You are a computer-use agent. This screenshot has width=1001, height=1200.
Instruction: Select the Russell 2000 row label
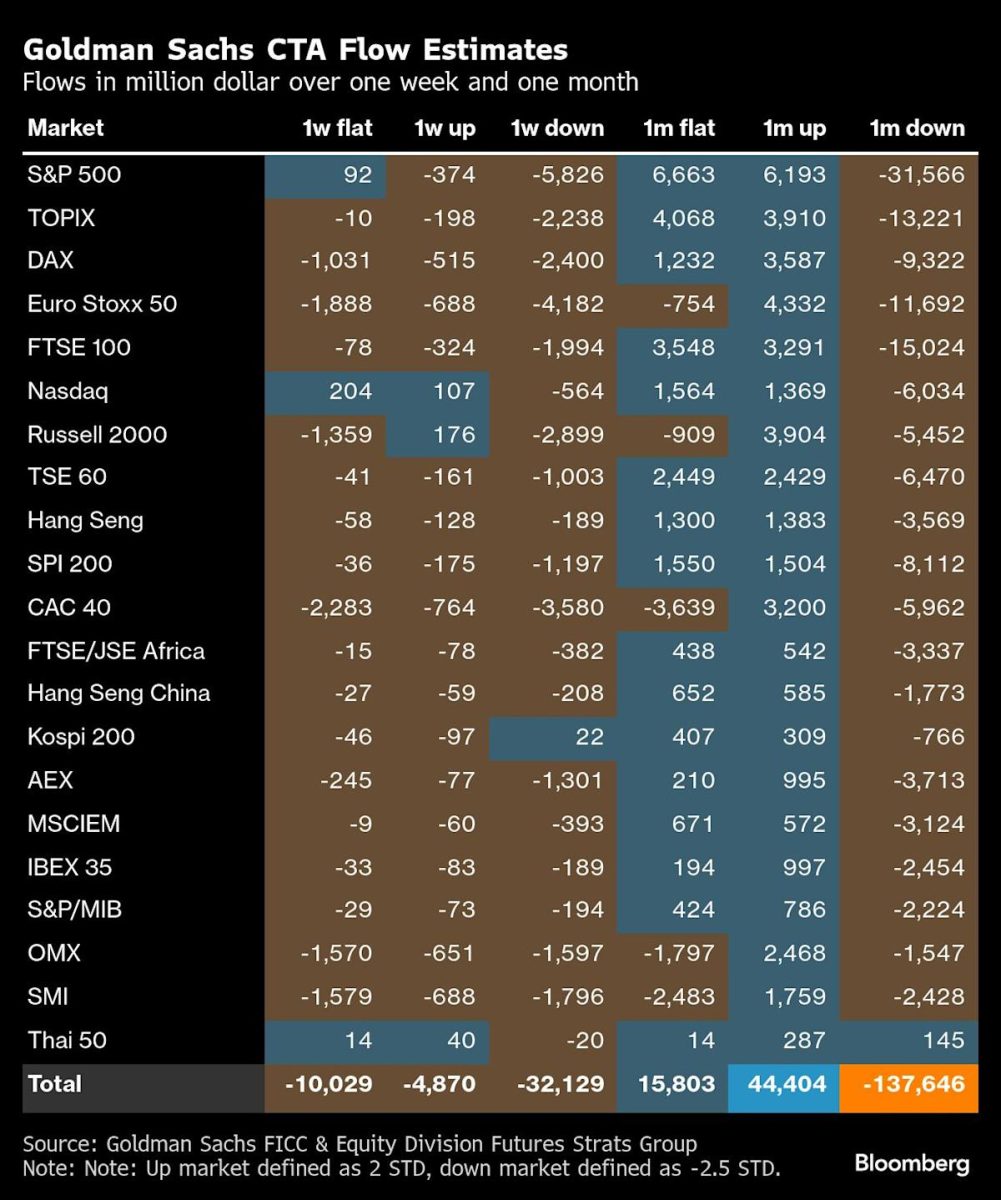click(97, 435)
